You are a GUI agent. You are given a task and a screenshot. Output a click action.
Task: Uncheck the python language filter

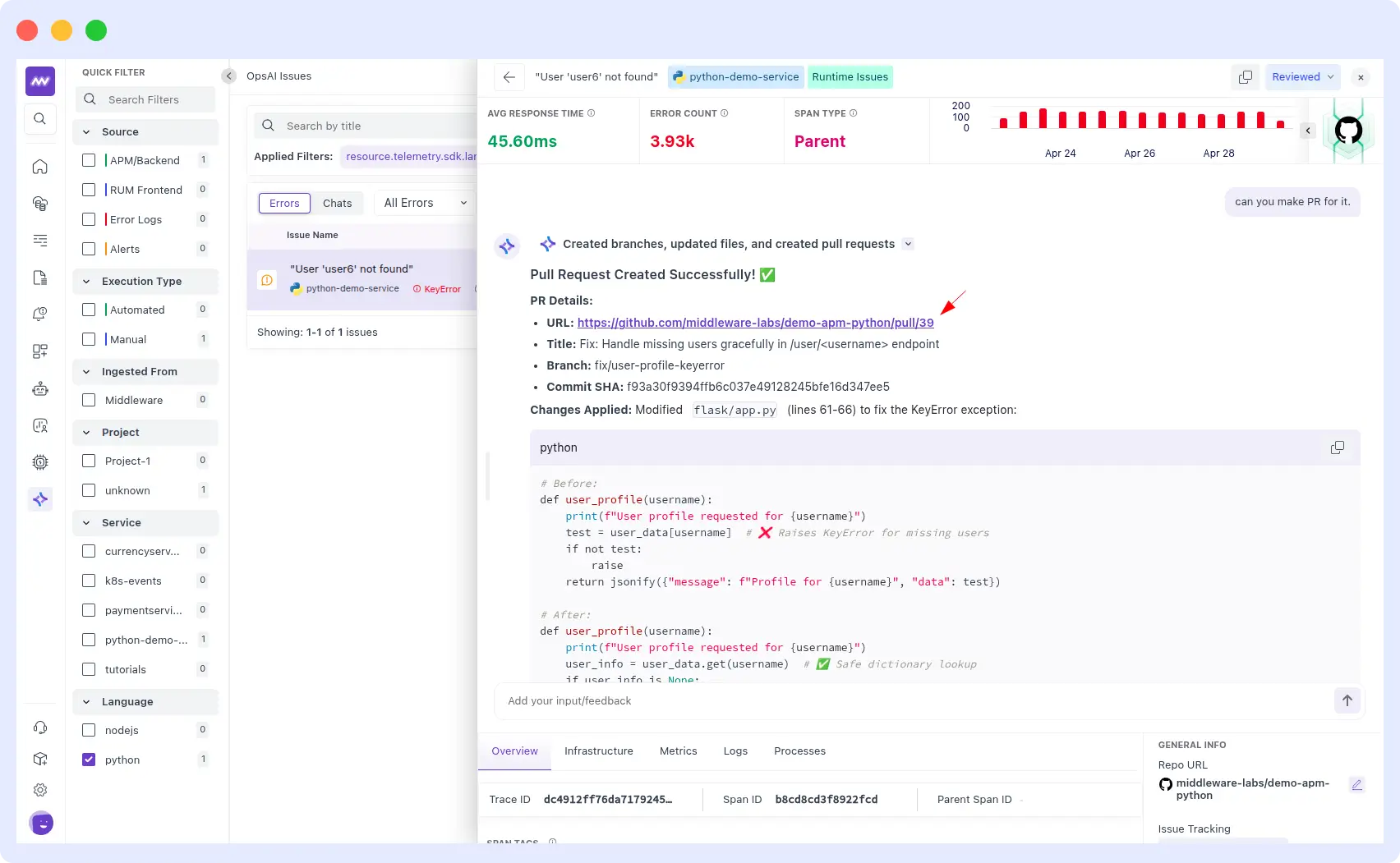pos(89,760)
